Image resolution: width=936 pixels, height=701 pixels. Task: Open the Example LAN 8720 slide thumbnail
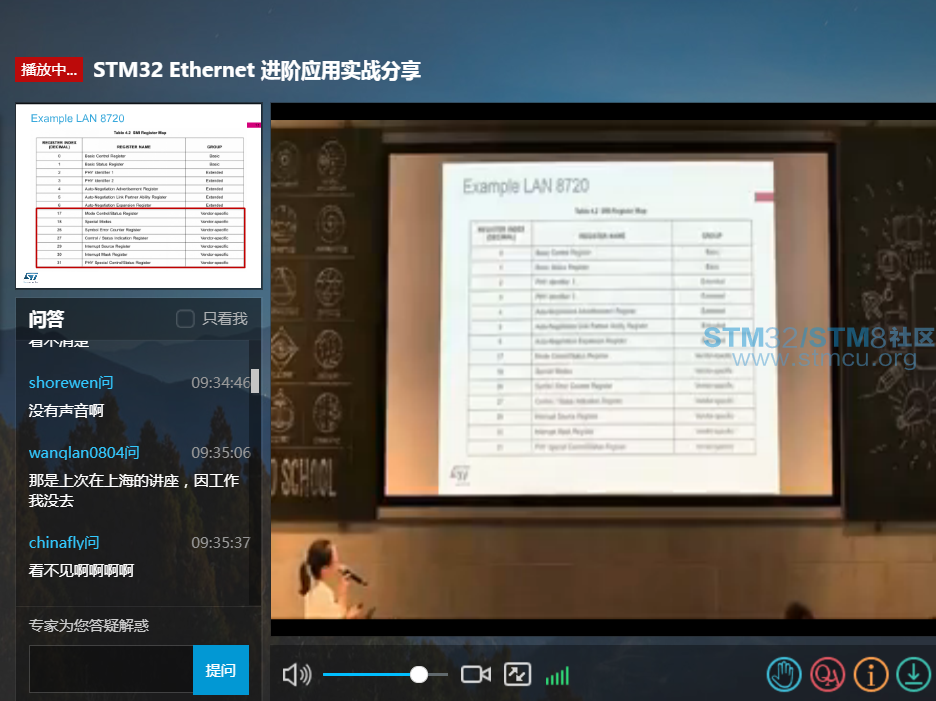[x=138, y=196]
